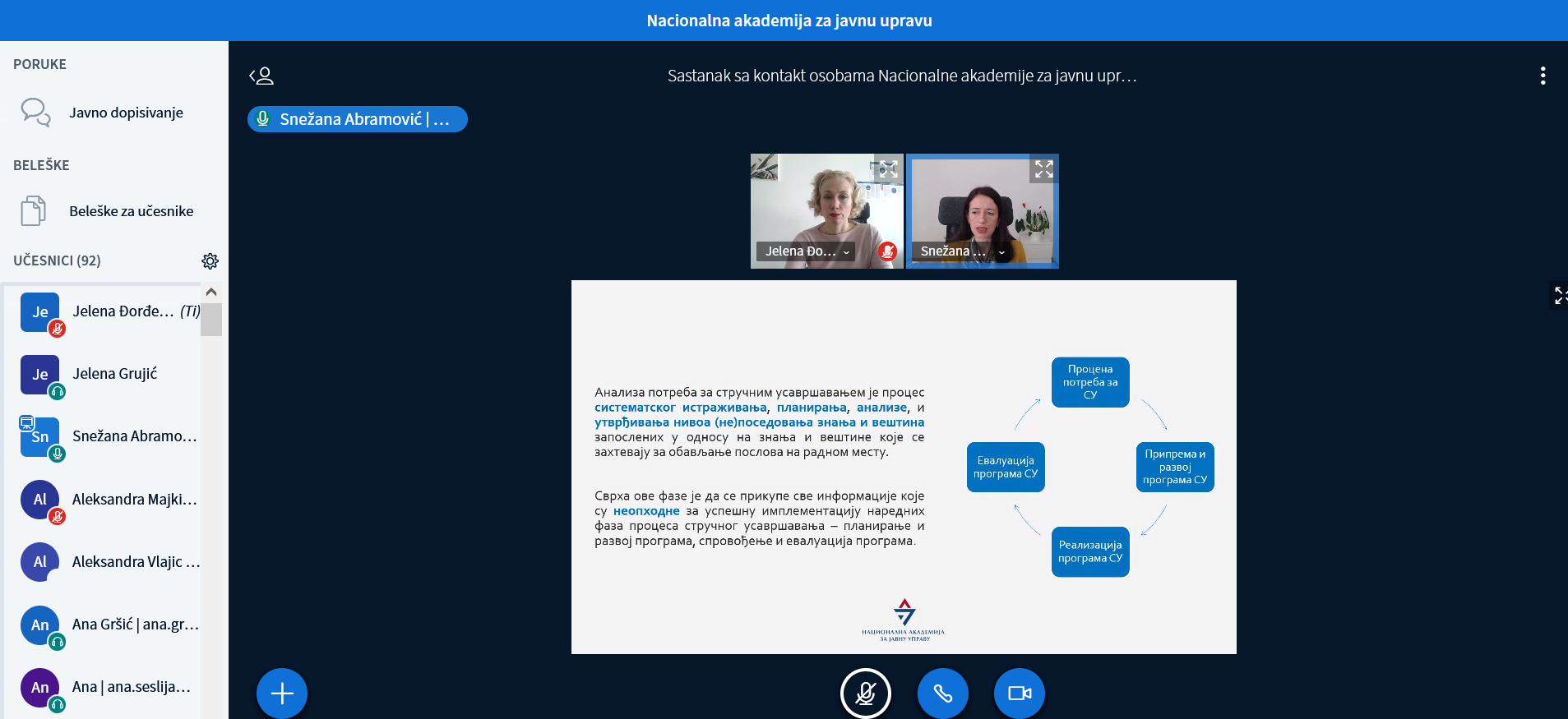Click the Snežana Abramović talking indicator
The image size is (1568, 719).
[357, 119]
